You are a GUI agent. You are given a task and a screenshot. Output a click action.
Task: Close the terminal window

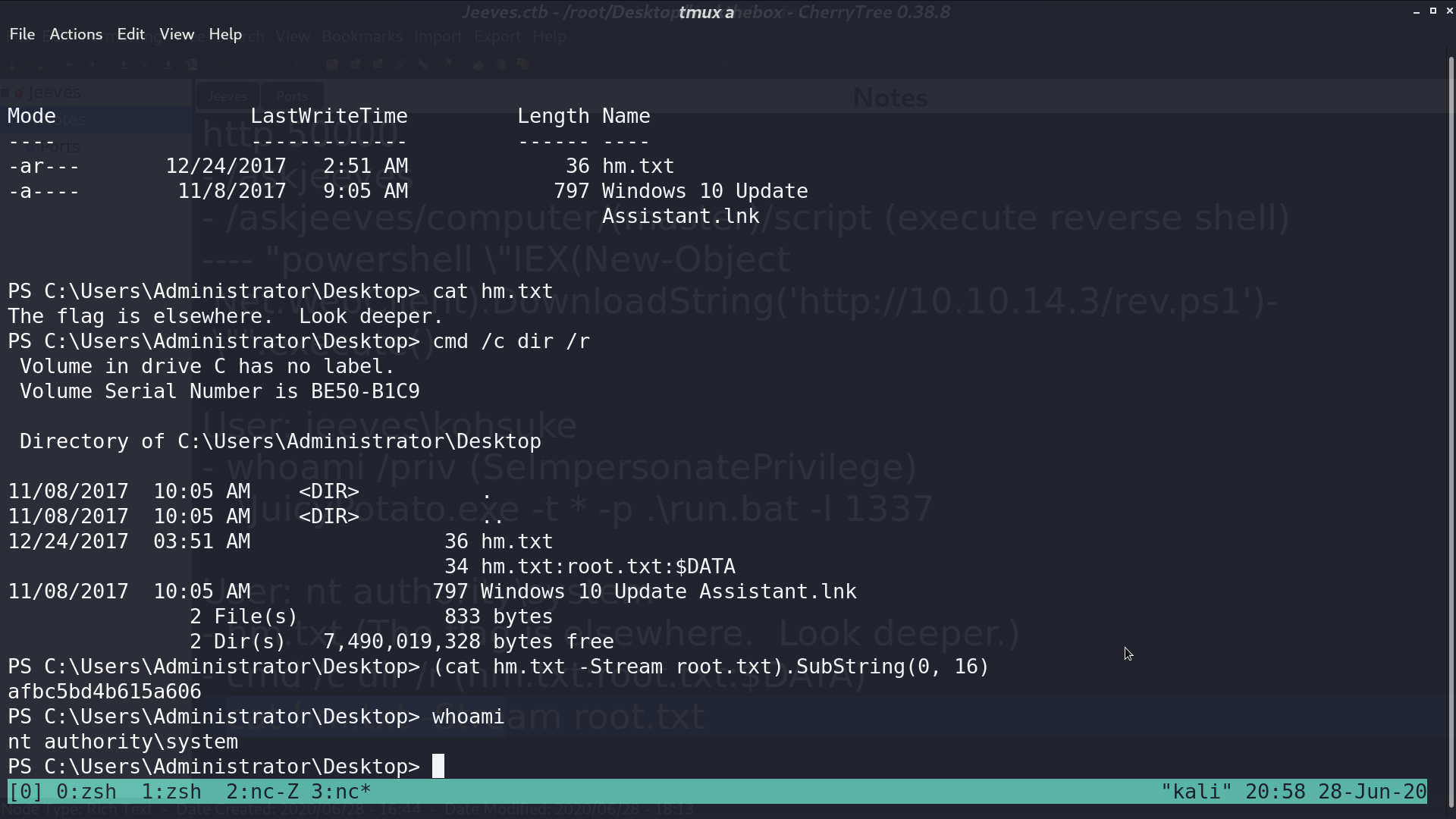click(1450, 11)
